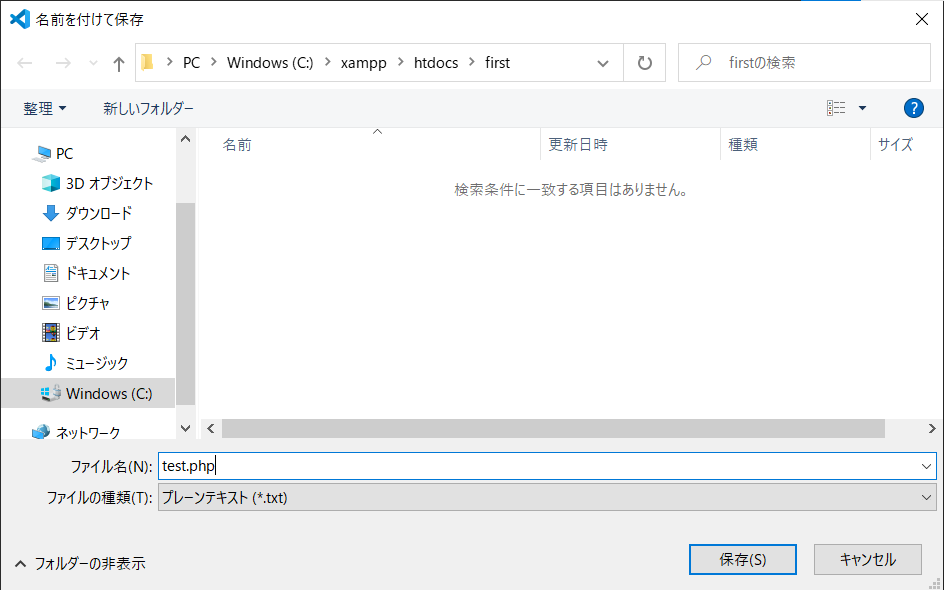Click the refresh button beside address bar

645,63
